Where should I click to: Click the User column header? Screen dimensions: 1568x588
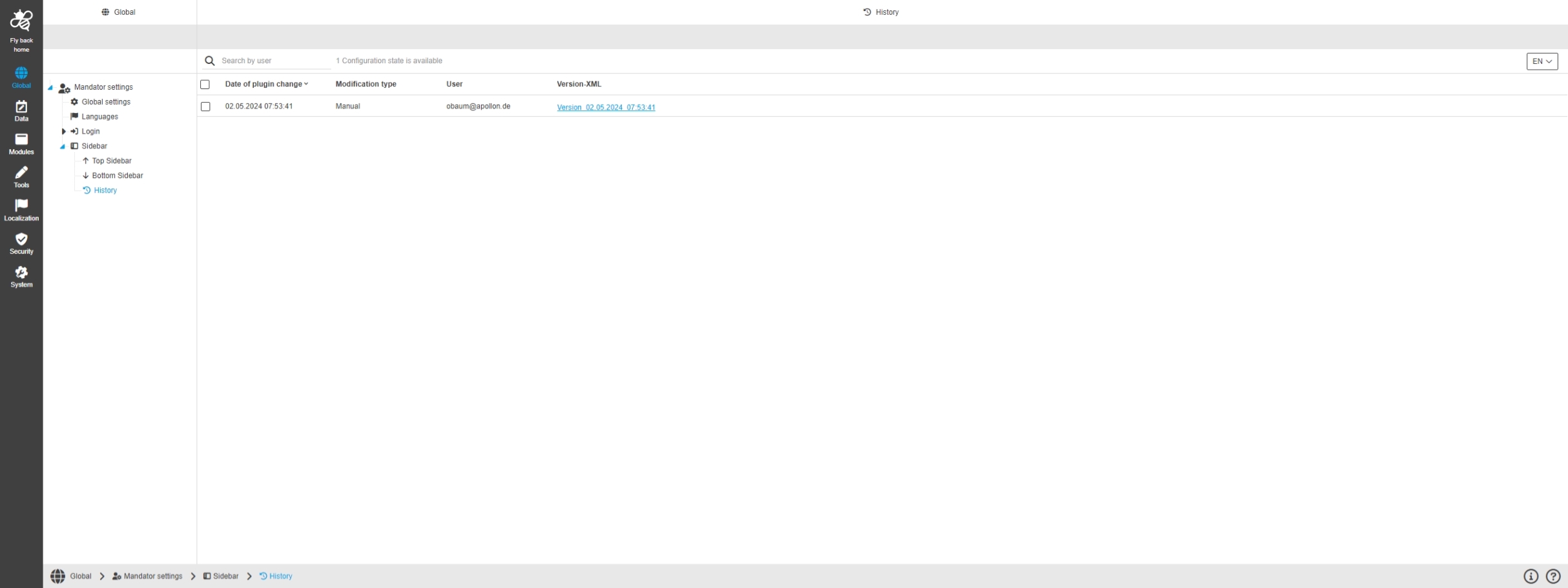pos(455,84)
